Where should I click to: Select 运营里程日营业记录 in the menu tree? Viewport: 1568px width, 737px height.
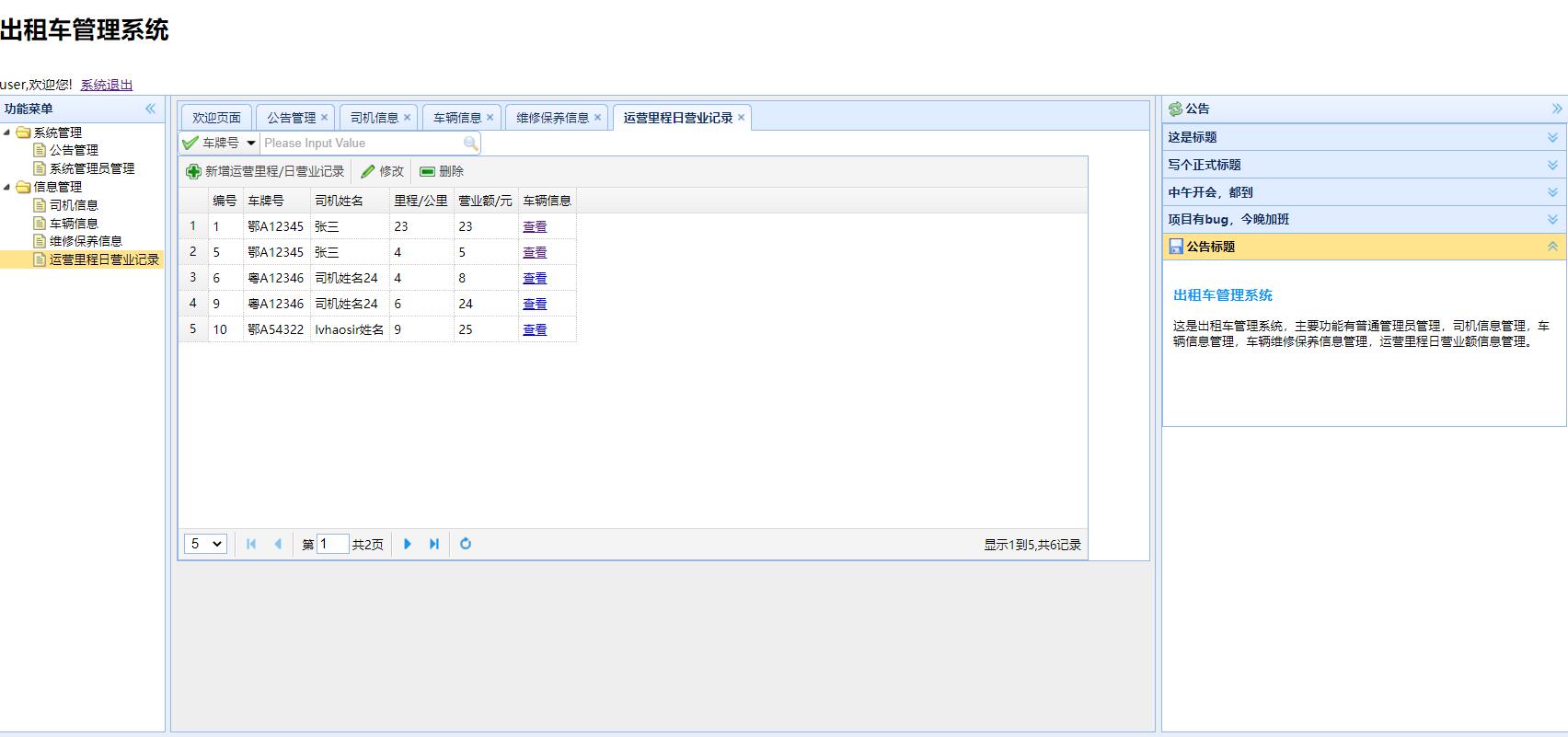pyautogui.click(x=104, y=259)
